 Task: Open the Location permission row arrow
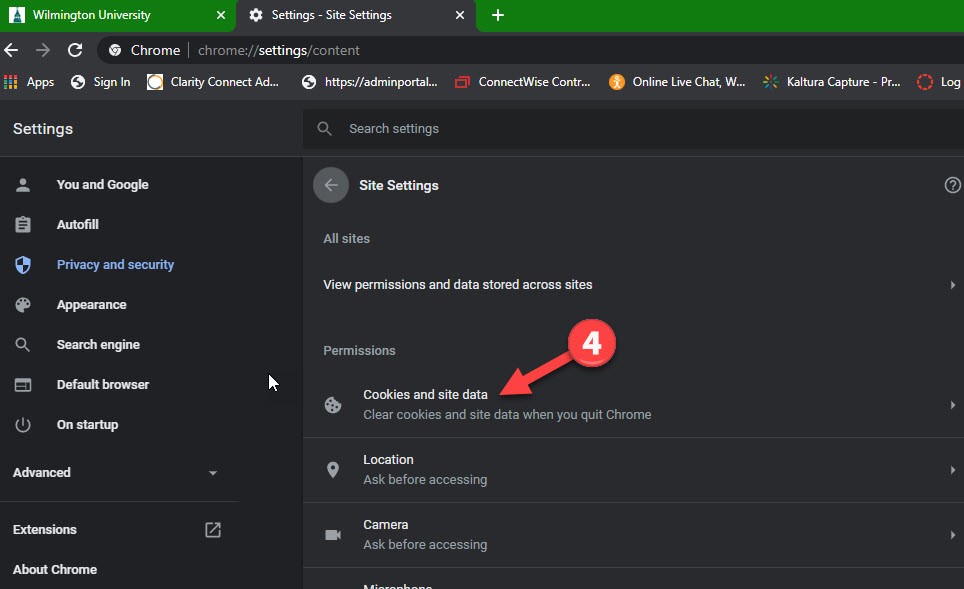click(952, 470)
